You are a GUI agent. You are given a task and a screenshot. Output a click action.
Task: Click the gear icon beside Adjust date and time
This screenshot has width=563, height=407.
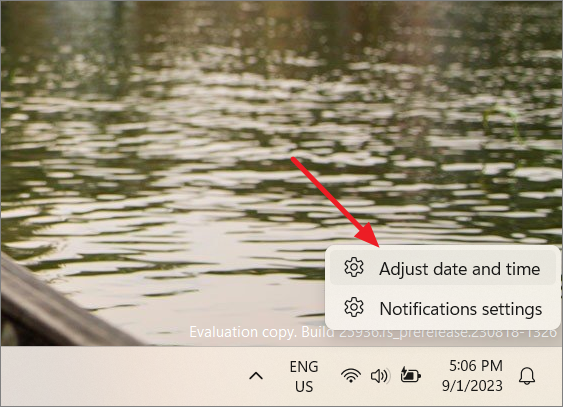pyautogui.click(x=354, y=267)
